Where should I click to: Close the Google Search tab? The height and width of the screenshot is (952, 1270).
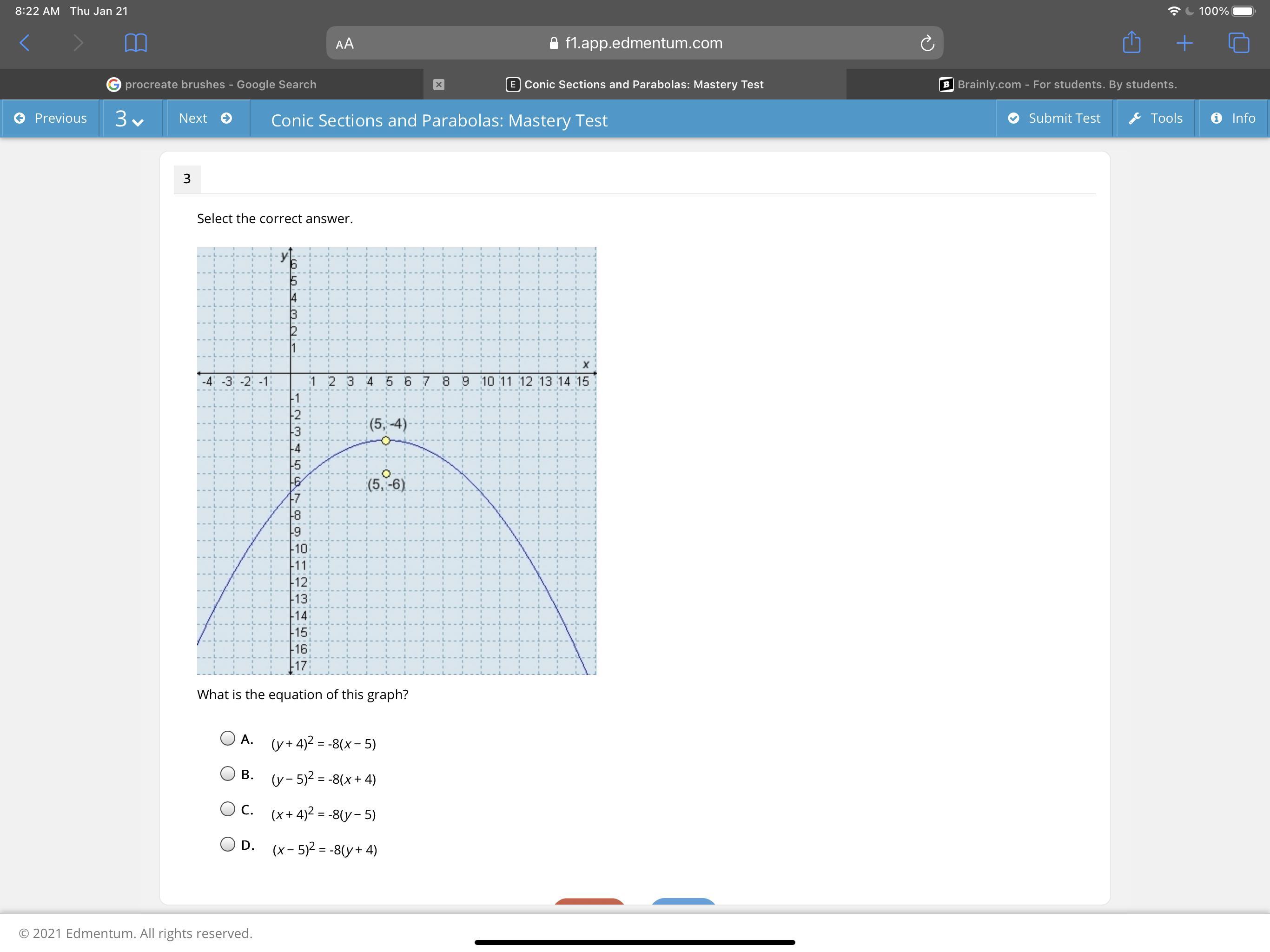click(x=439, y=85)
